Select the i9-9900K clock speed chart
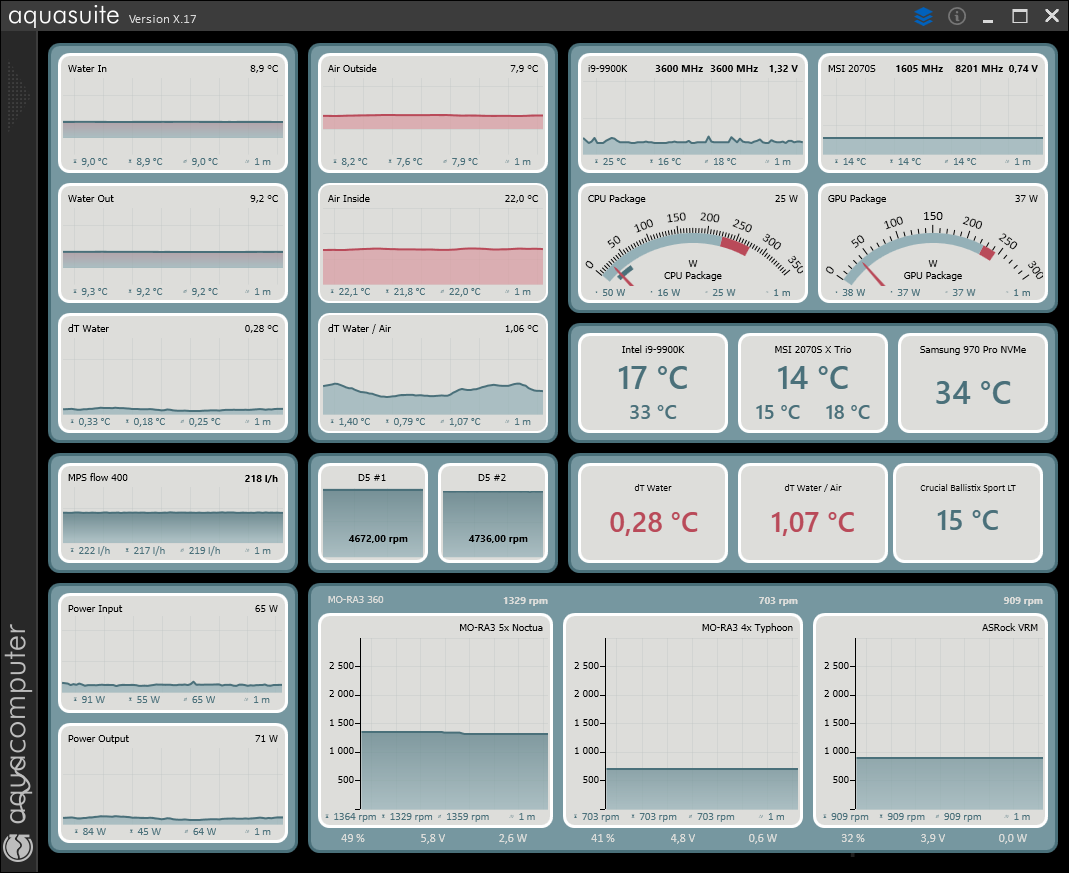The height and width of the screenshot is (873, 1069). pyautogui.click(x=693, y=114)
